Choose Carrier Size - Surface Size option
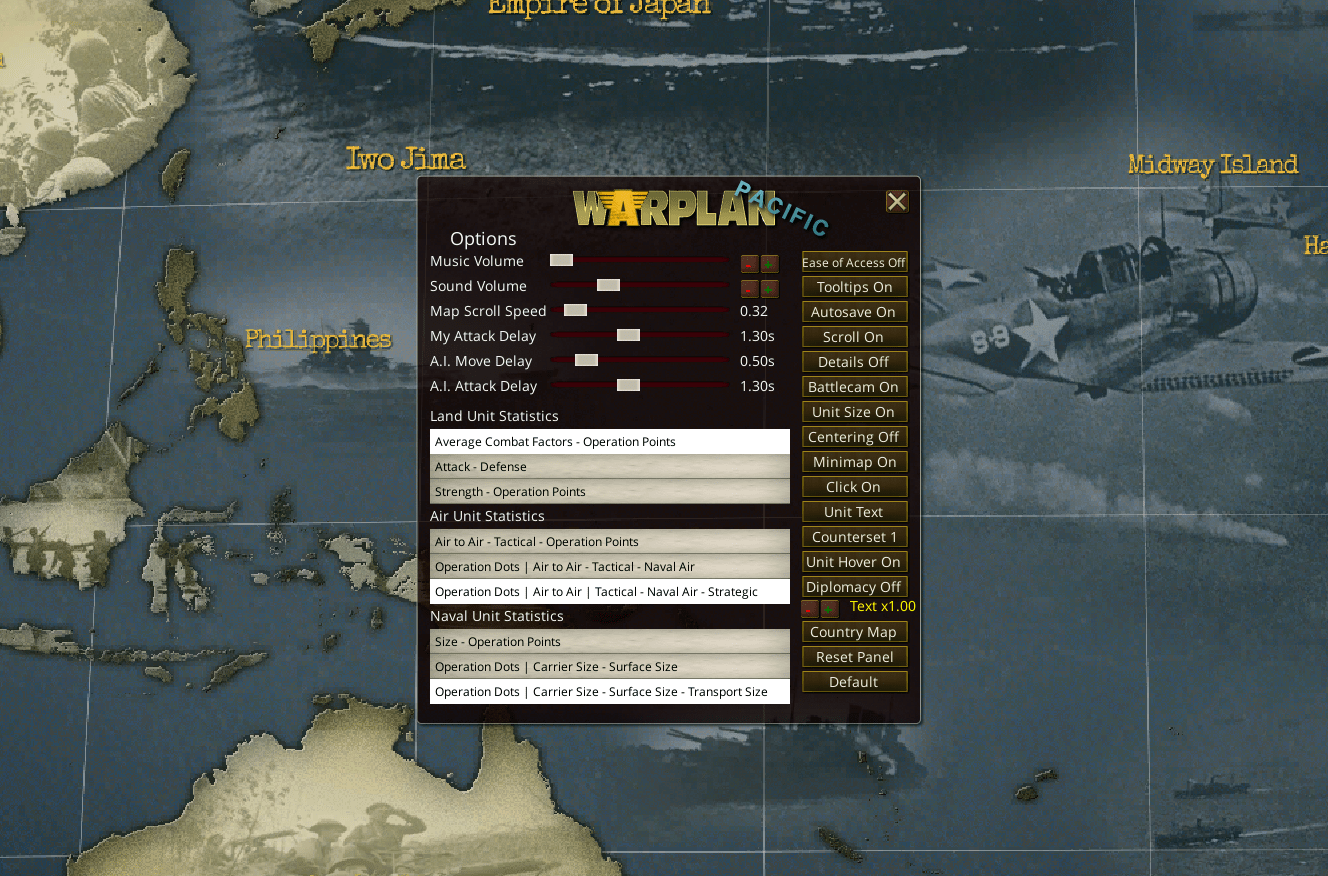Viewport: 1328px width, 876px height. [610, 667]
